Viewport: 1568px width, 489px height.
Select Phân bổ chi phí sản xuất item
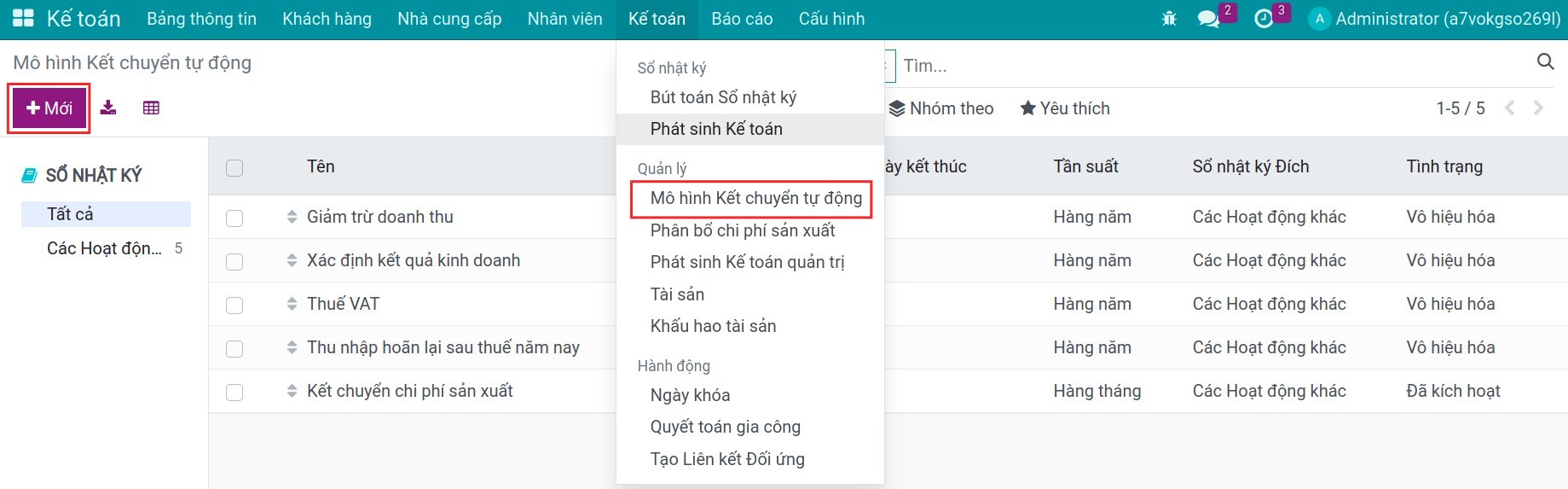pyautogui.click(x=750, y=230)
